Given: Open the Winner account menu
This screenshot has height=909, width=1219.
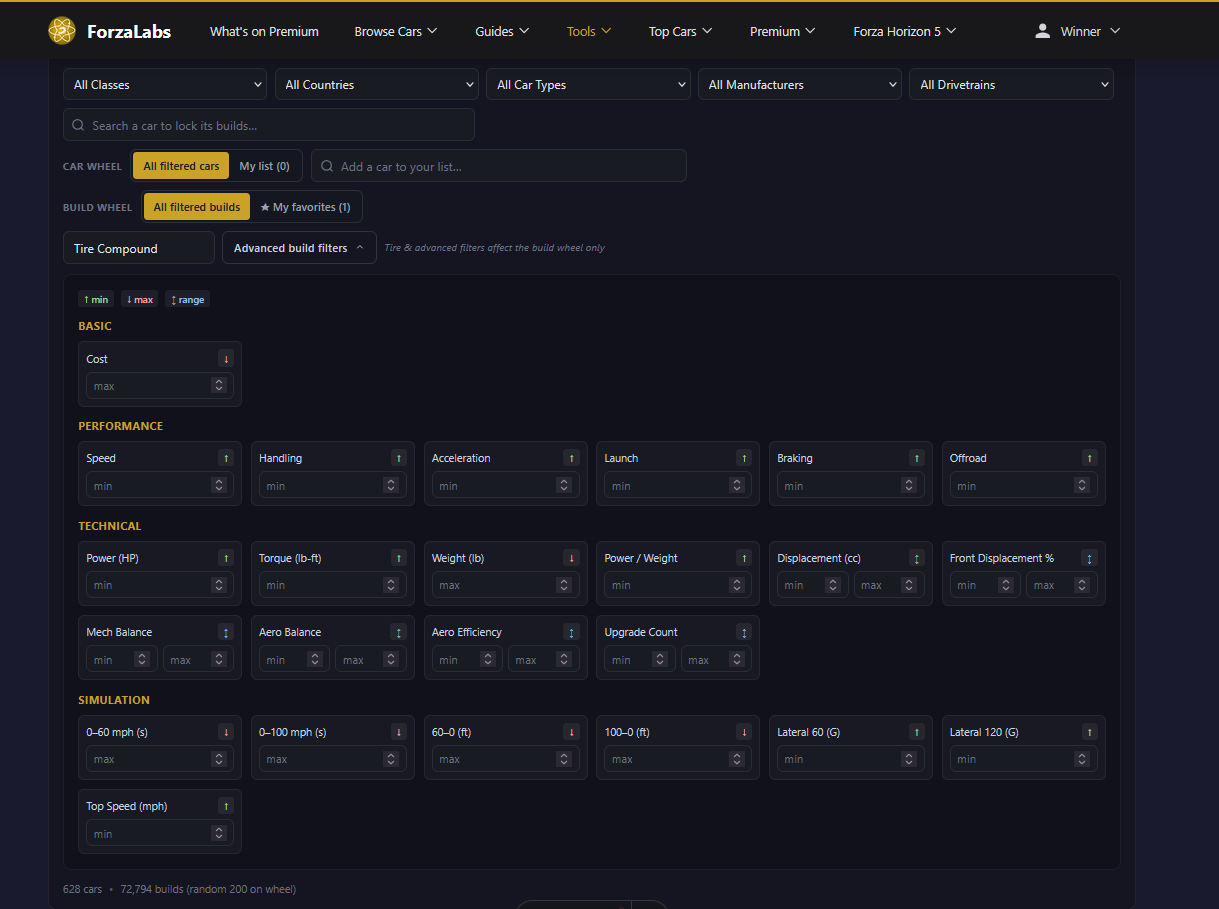Looking at the screenshot, I should click(1077, 31).
